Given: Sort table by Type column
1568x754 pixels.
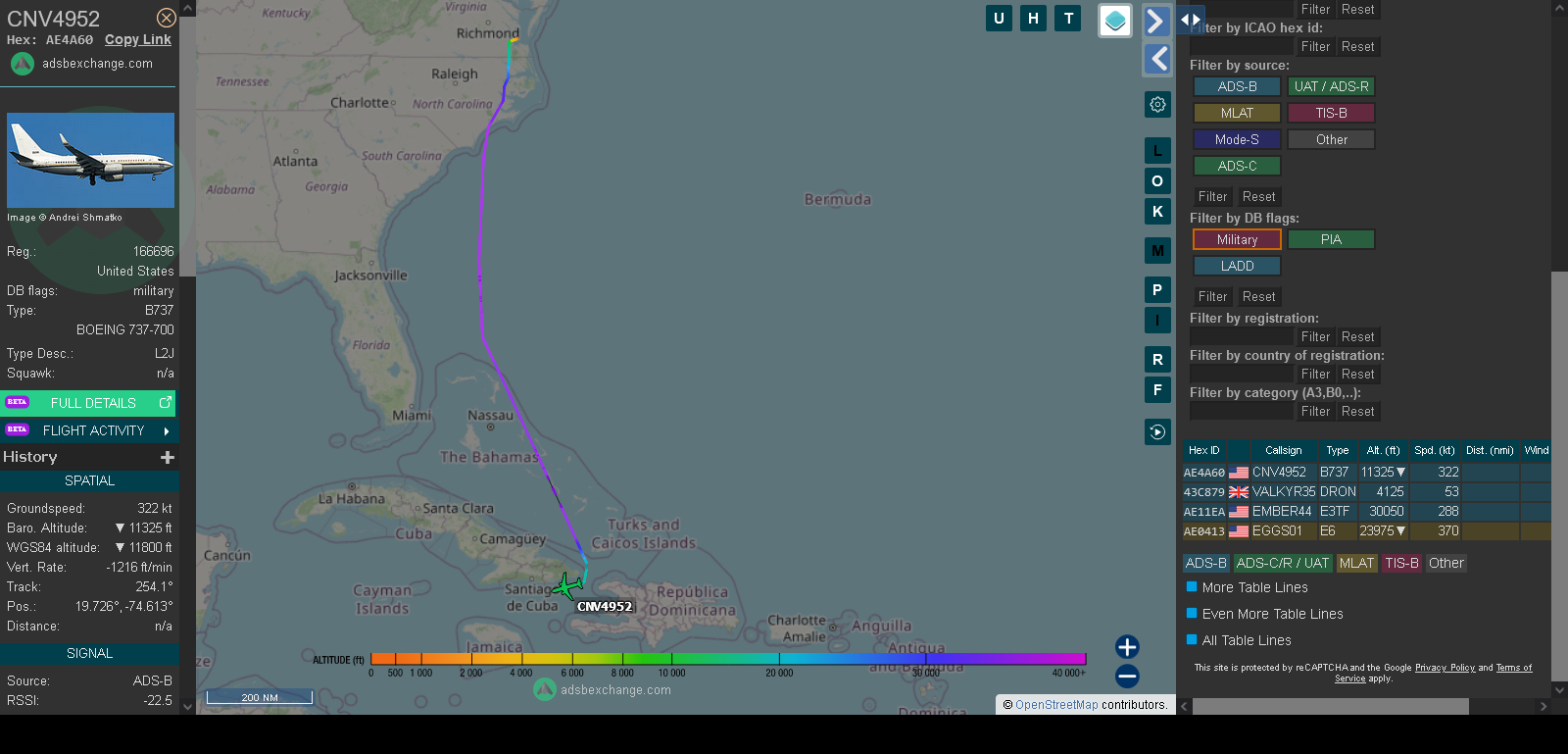Looking at the screenshot, I should tap(1337, 450).
